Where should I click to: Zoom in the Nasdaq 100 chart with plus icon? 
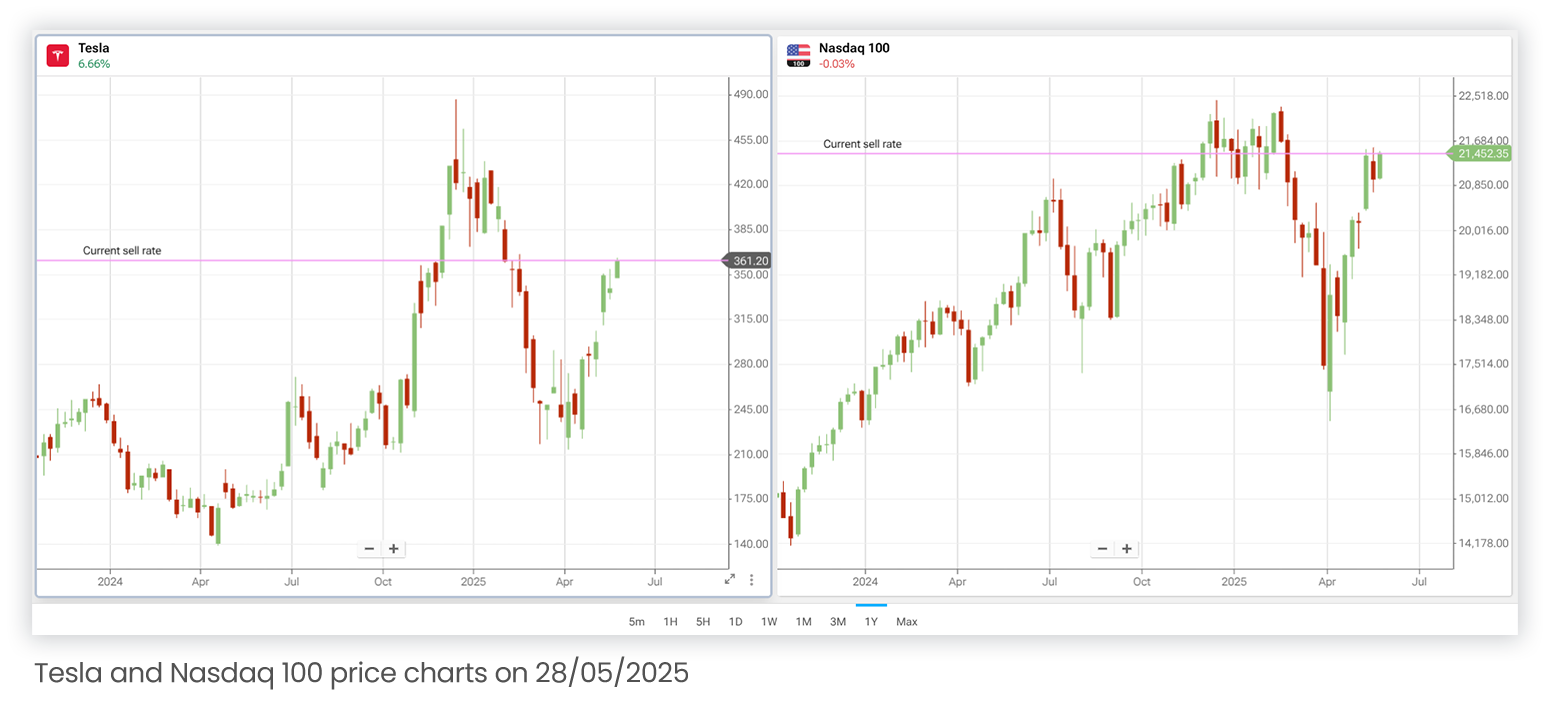[1126, 548]
